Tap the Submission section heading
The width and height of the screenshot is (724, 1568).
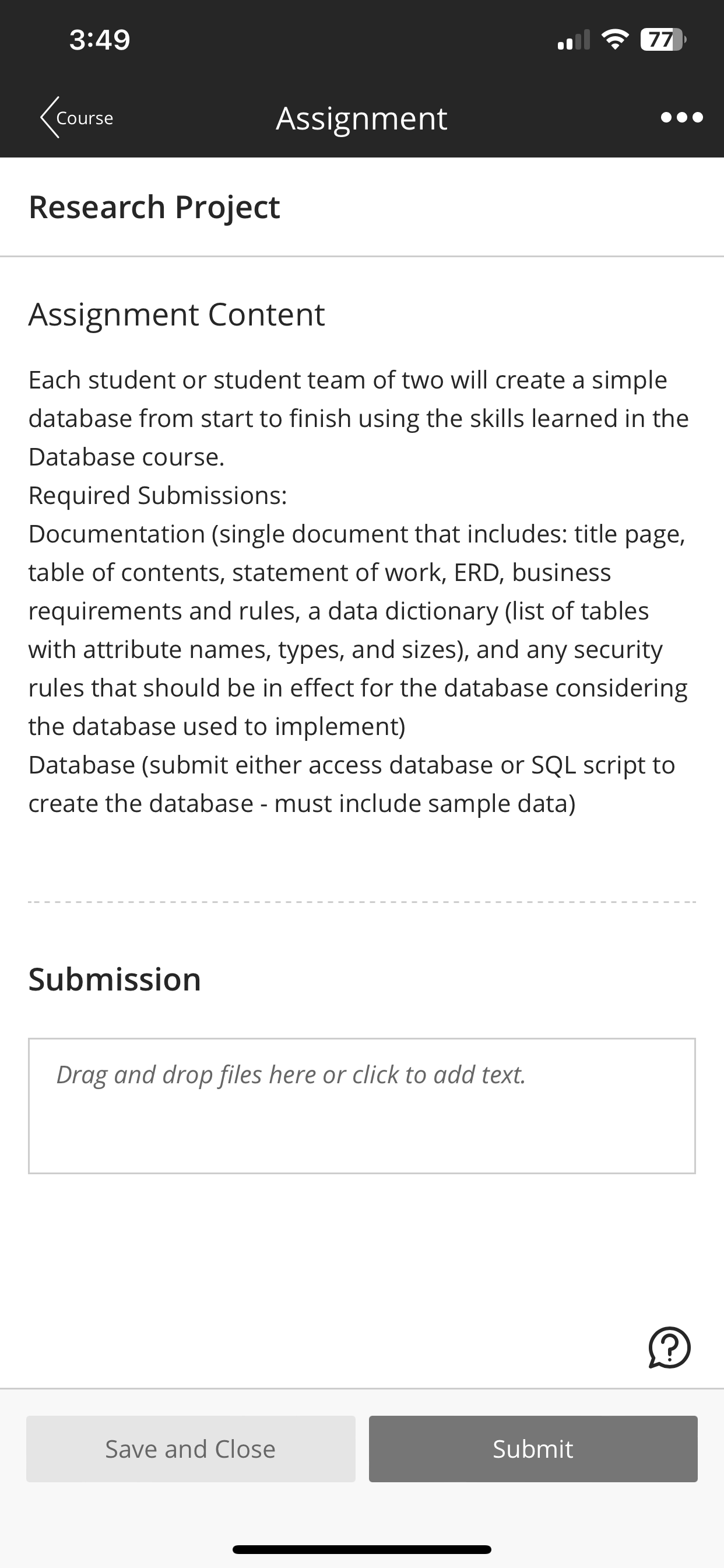(114, 979)
